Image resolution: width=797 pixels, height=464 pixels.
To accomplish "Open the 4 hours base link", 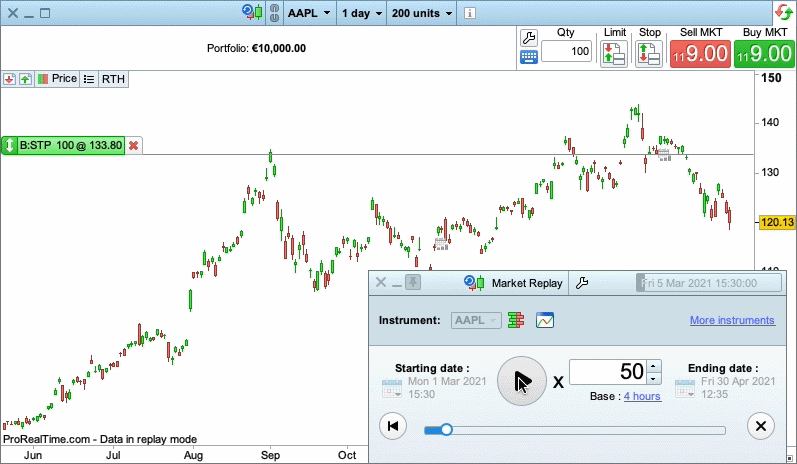I will 642,396.
